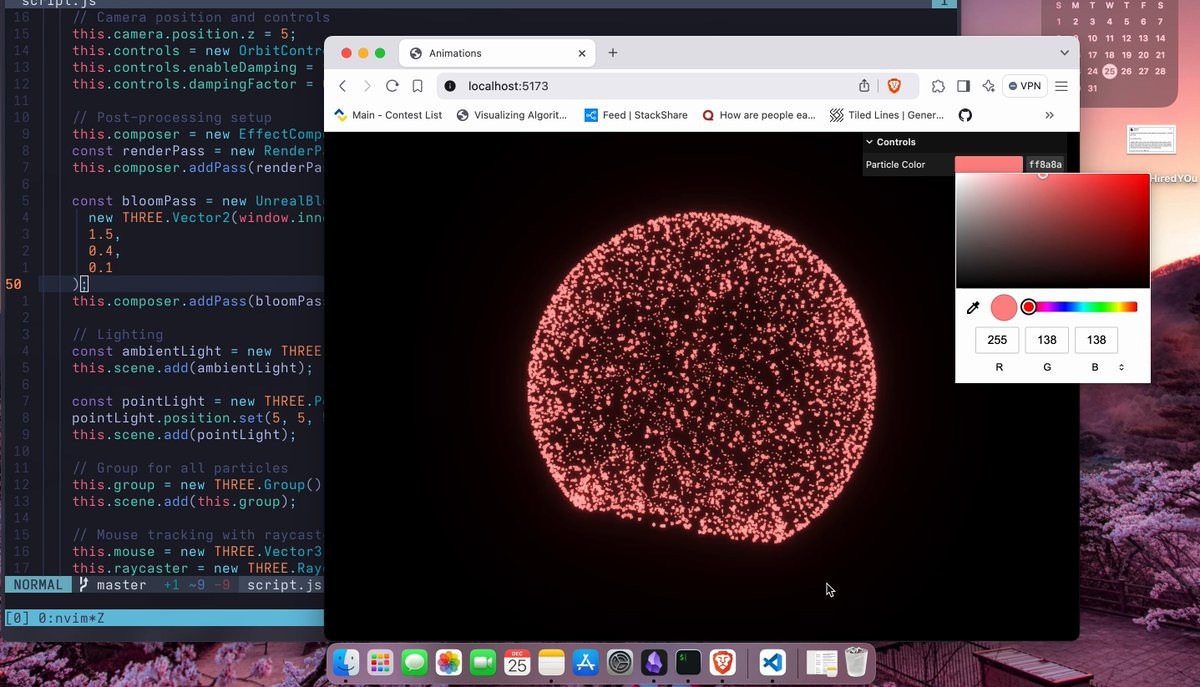Open the GitHub bookmark icon

[x=965, y=115]
